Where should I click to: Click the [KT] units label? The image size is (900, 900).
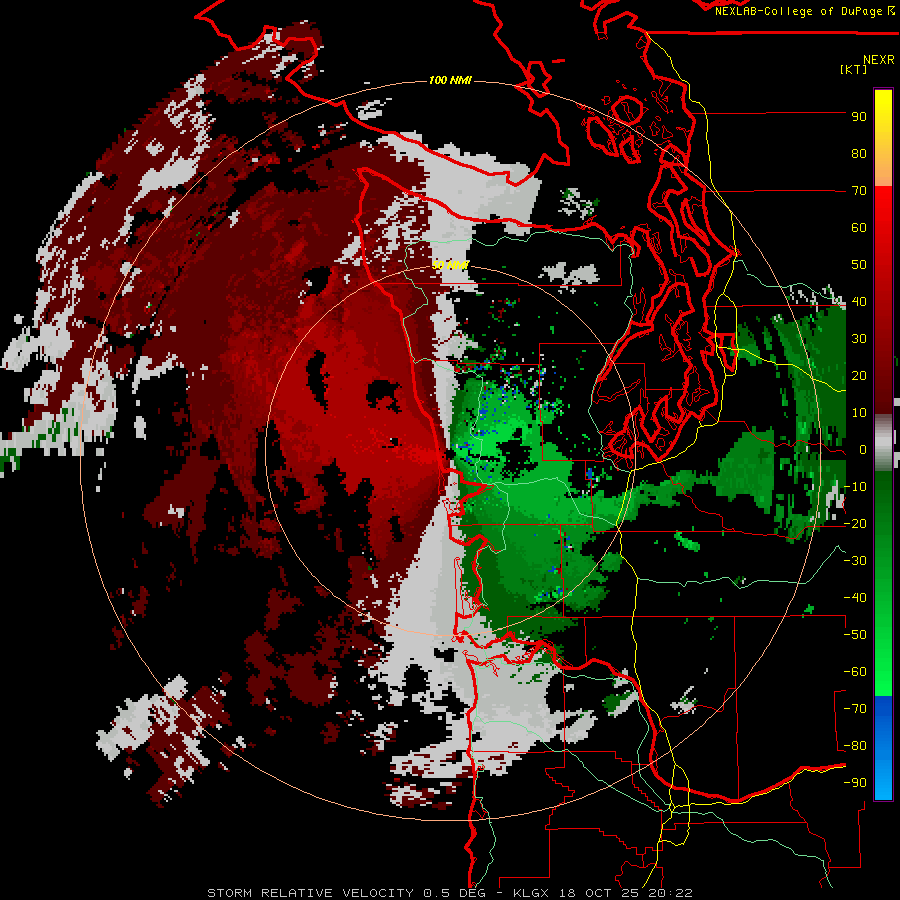[854, 69]
